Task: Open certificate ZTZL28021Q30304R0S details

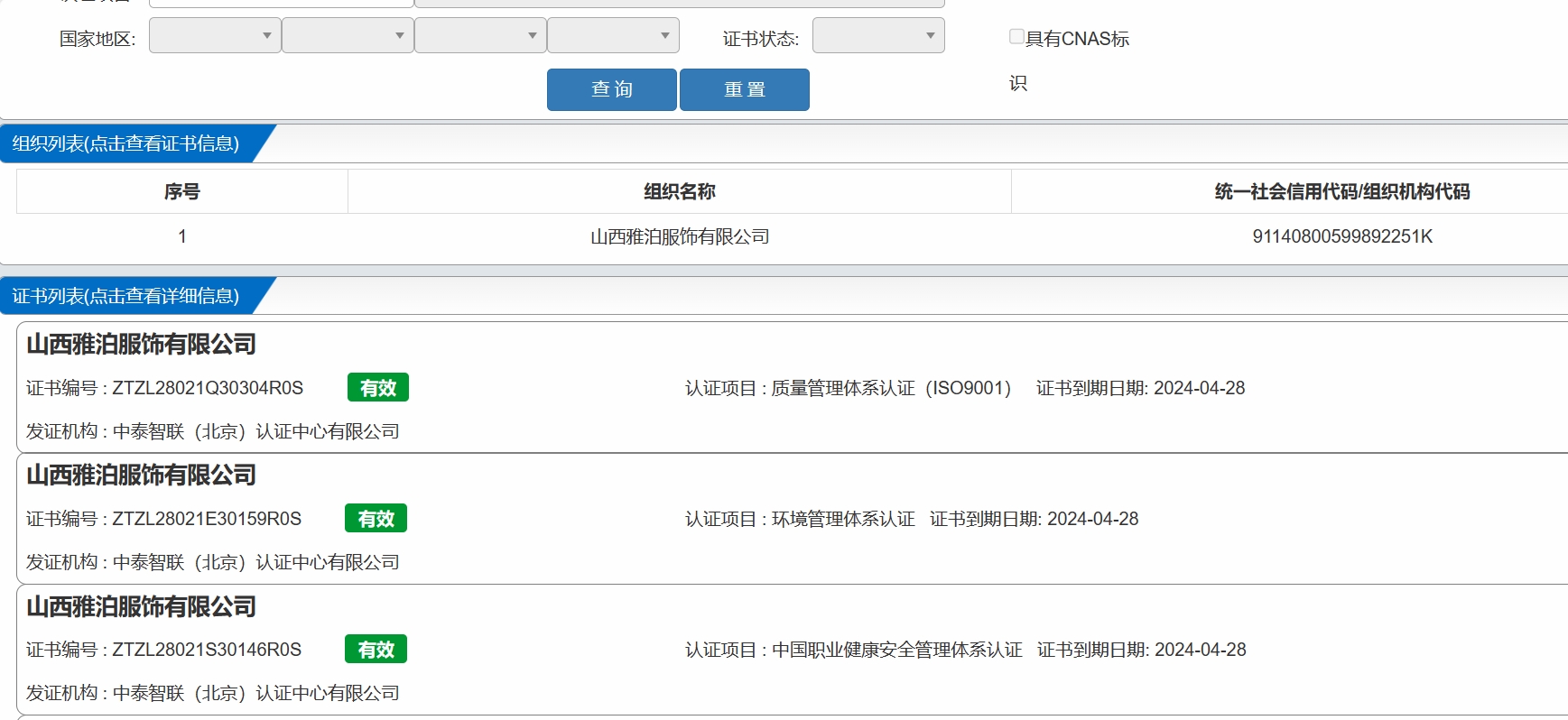Action: click(x=208, y=388)
